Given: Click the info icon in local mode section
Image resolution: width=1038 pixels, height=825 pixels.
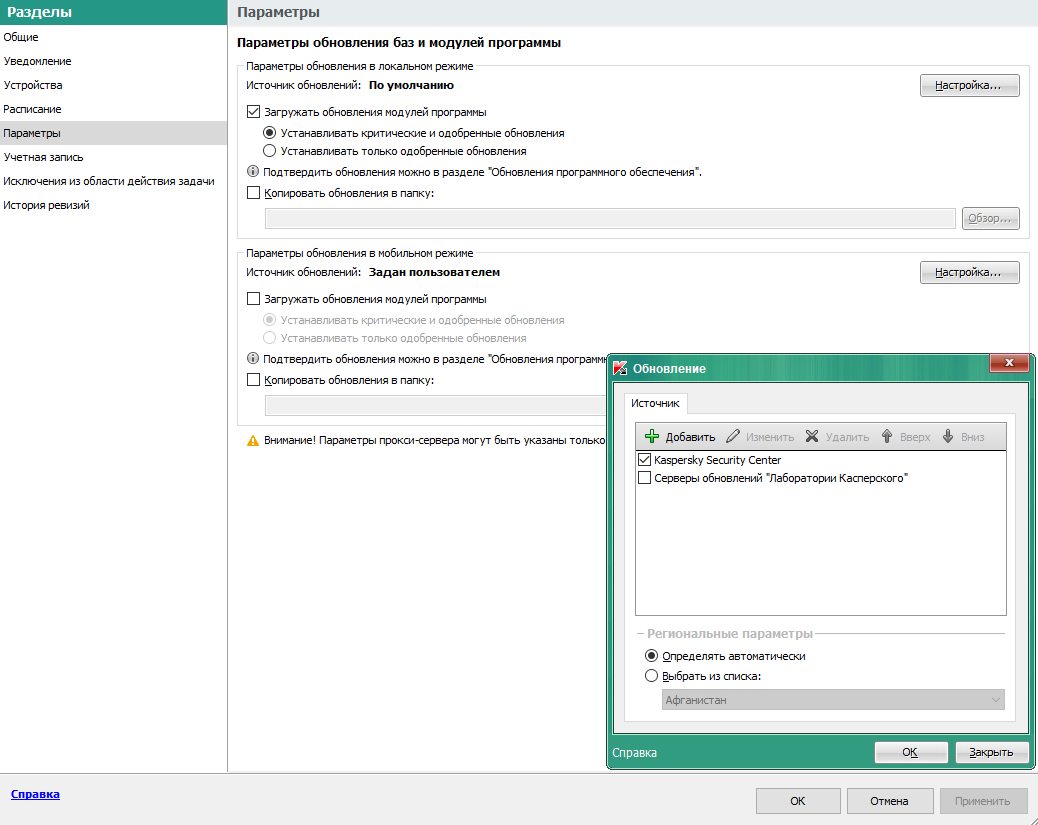Looking at the screenshot, I should click(253, 171).
